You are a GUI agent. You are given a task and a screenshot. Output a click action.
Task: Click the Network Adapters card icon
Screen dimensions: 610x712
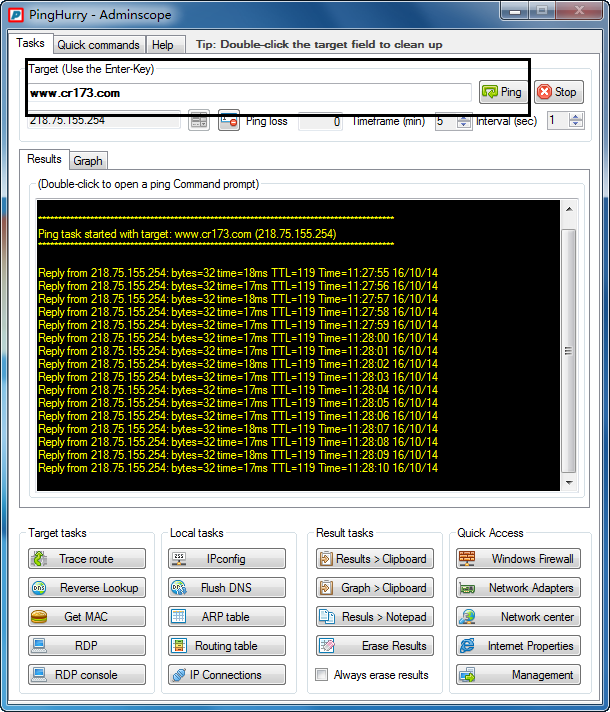[x=467, y=588]
